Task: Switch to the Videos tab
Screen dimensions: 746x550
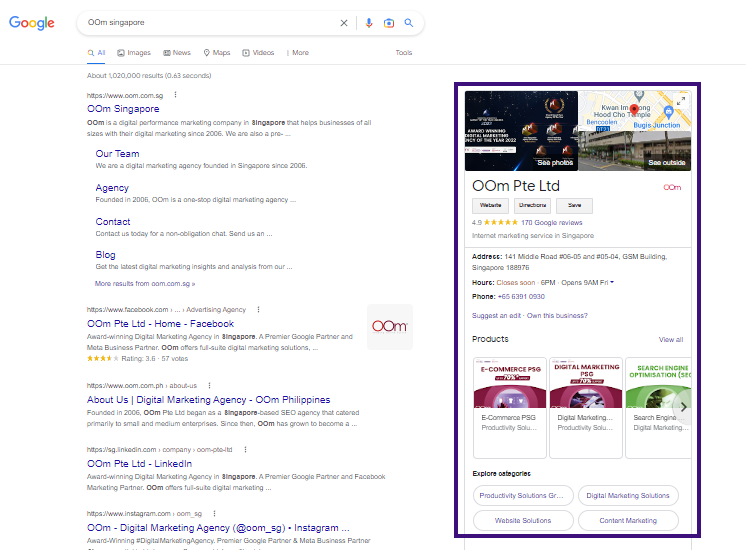Action: (258, 53)
